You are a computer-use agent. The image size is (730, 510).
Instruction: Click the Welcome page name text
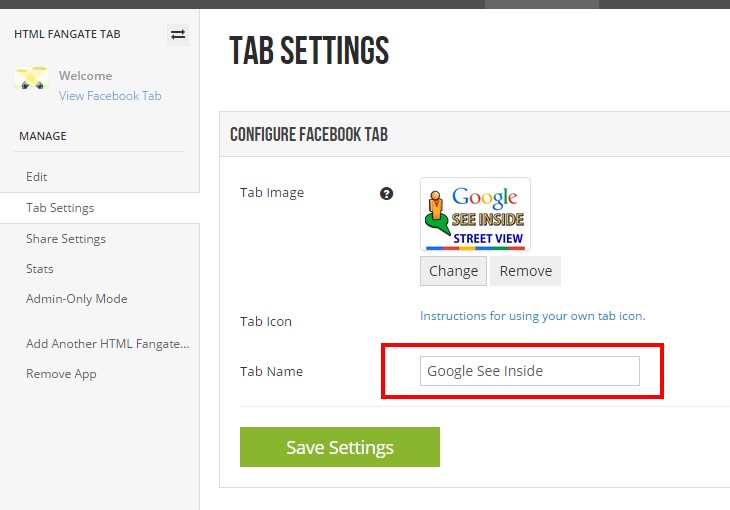pyautogui.click(x=86, y=75)
